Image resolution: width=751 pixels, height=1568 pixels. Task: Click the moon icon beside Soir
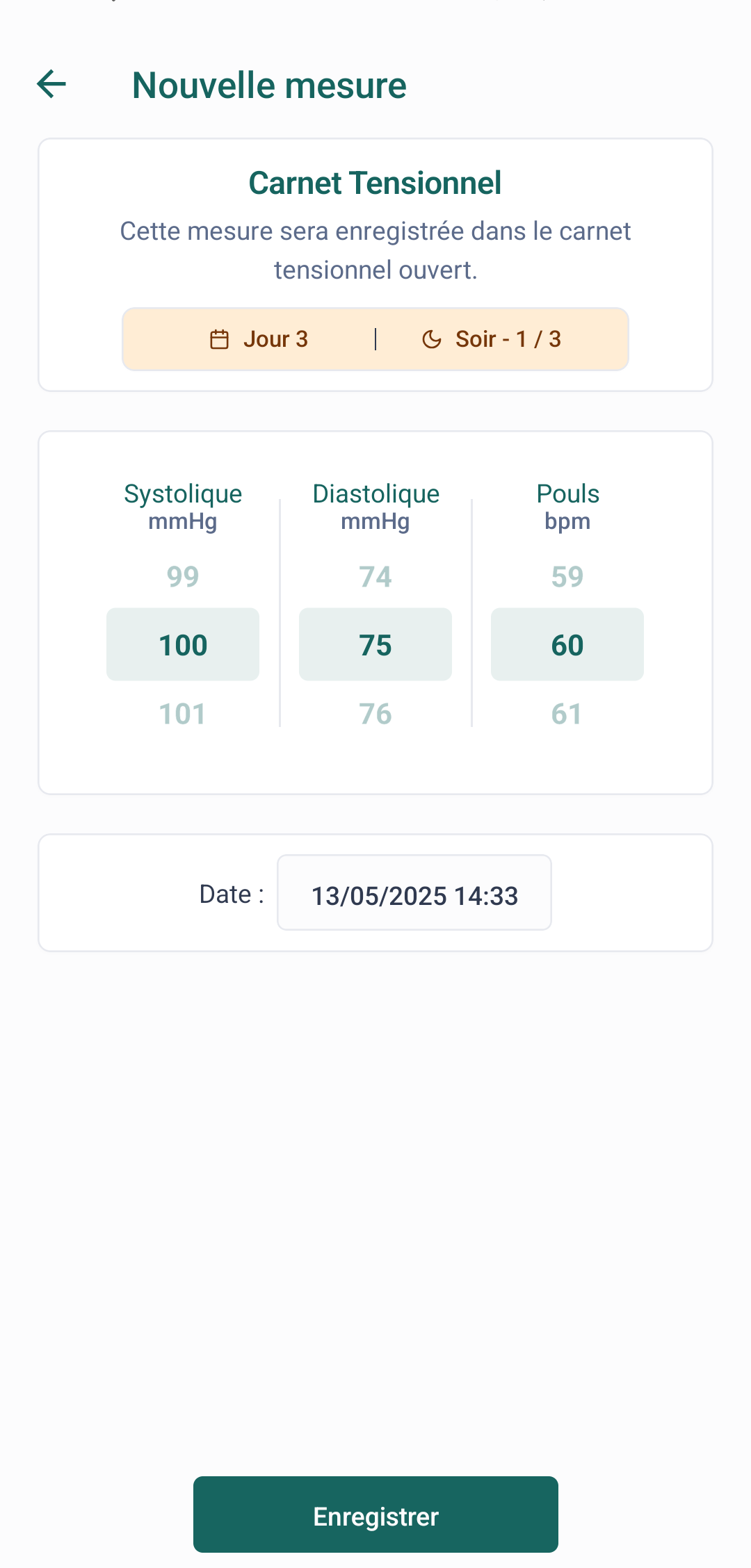(x=432, y=339)
